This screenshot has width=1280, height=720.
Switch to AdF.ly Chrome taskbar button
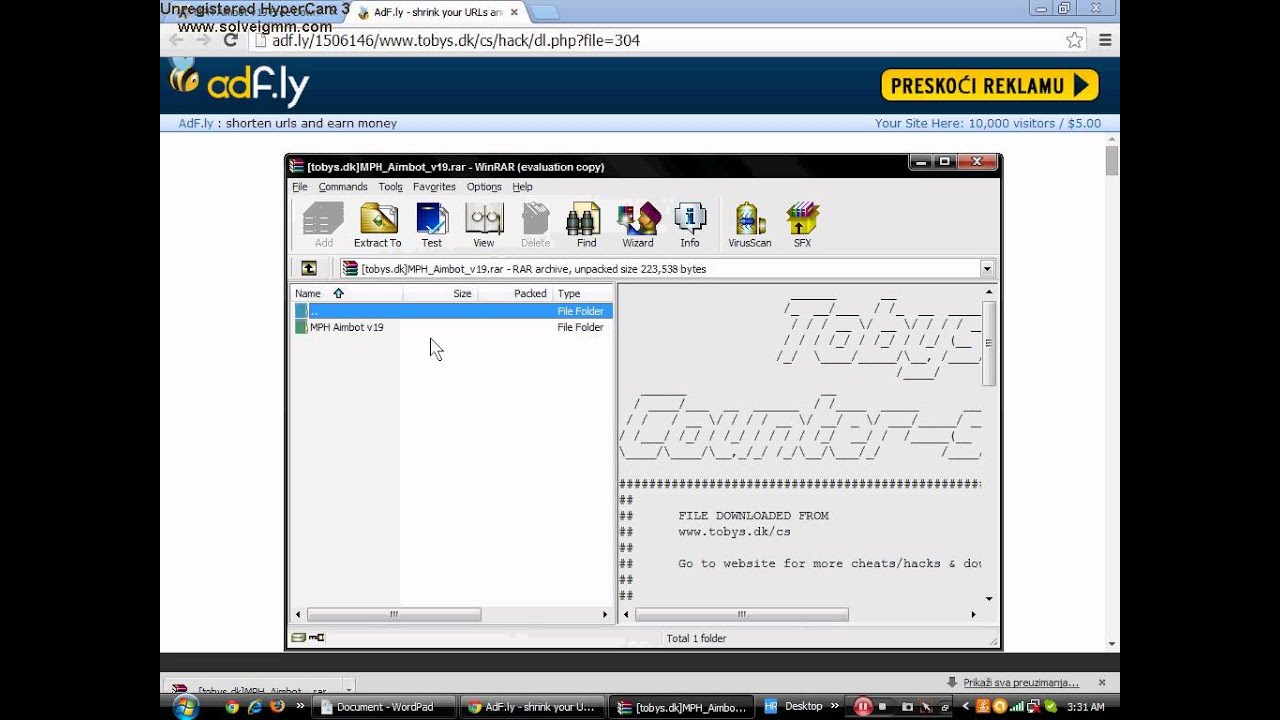(x=532, y=707)
